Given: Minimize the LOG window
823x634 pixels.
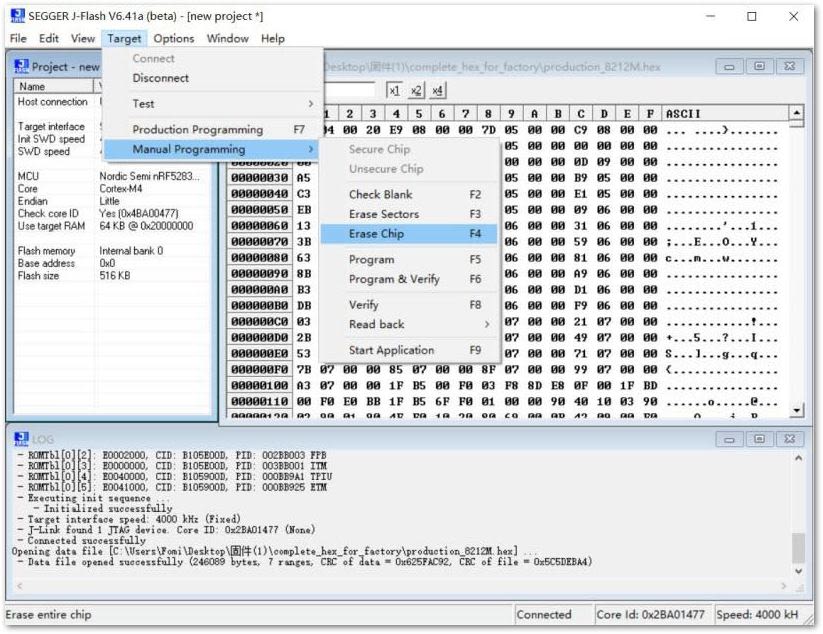Looking at the screenshot, I should [x=729, y=439].
